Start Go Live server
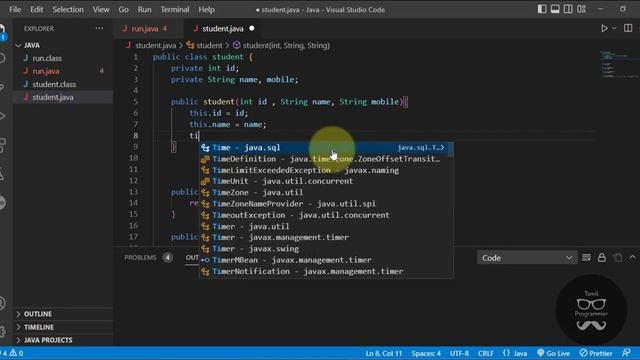This screenshot has width=640, height=360. click(553, 353)
